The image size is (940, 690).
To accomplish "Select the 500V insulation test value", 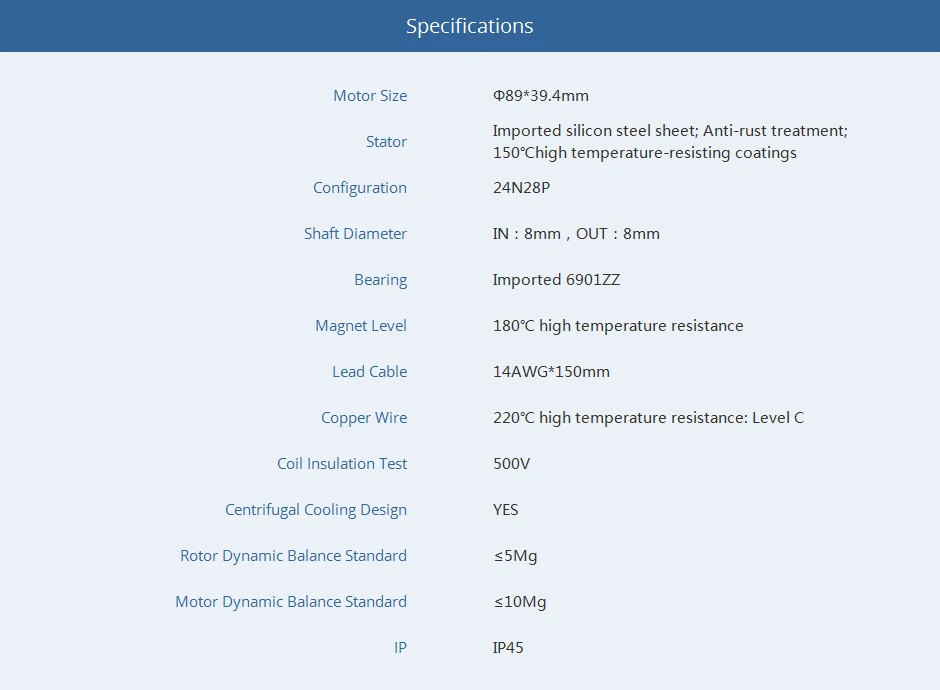I will [x=511, y=464].
